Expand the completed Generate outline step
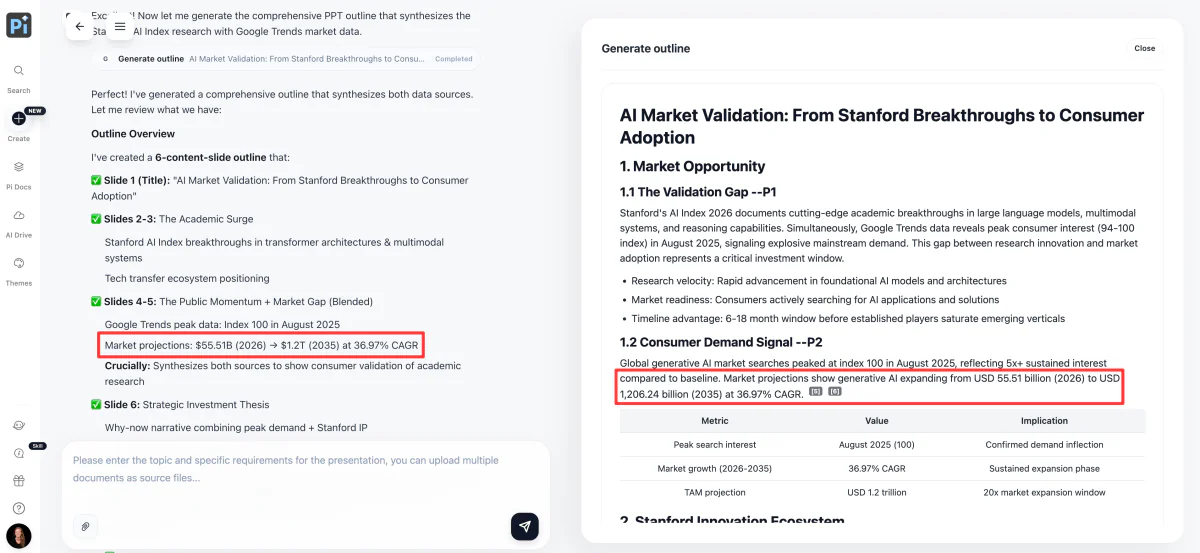 285,59
